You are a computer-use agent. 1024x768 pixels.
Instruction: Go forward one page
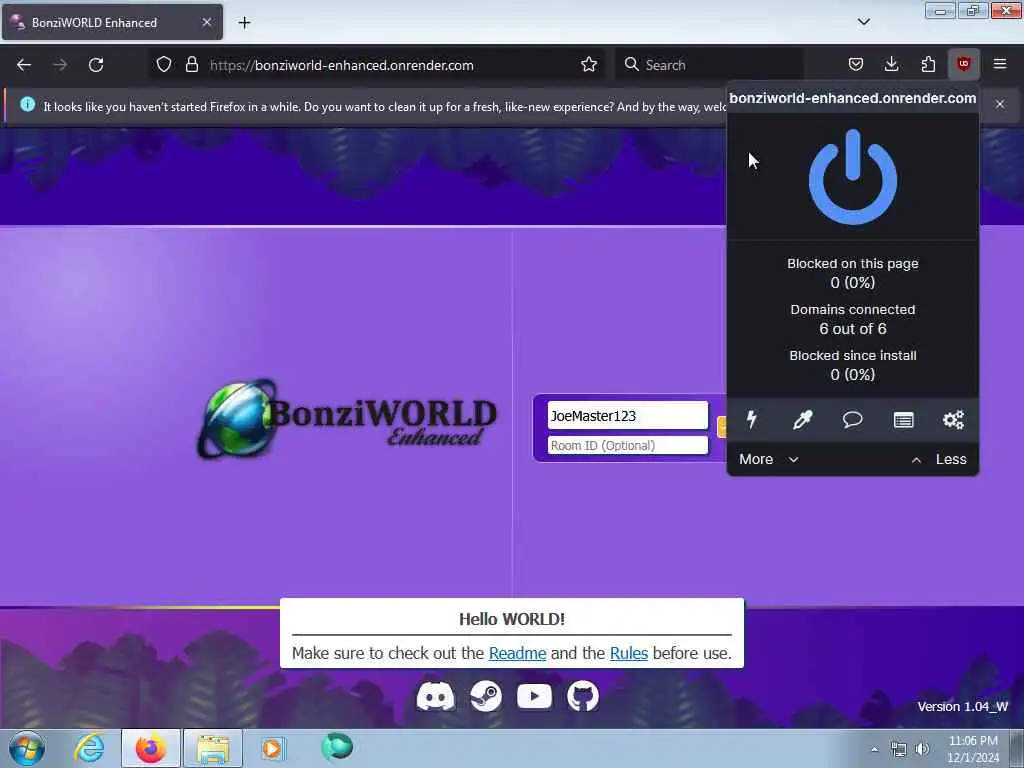coord(60,64)
